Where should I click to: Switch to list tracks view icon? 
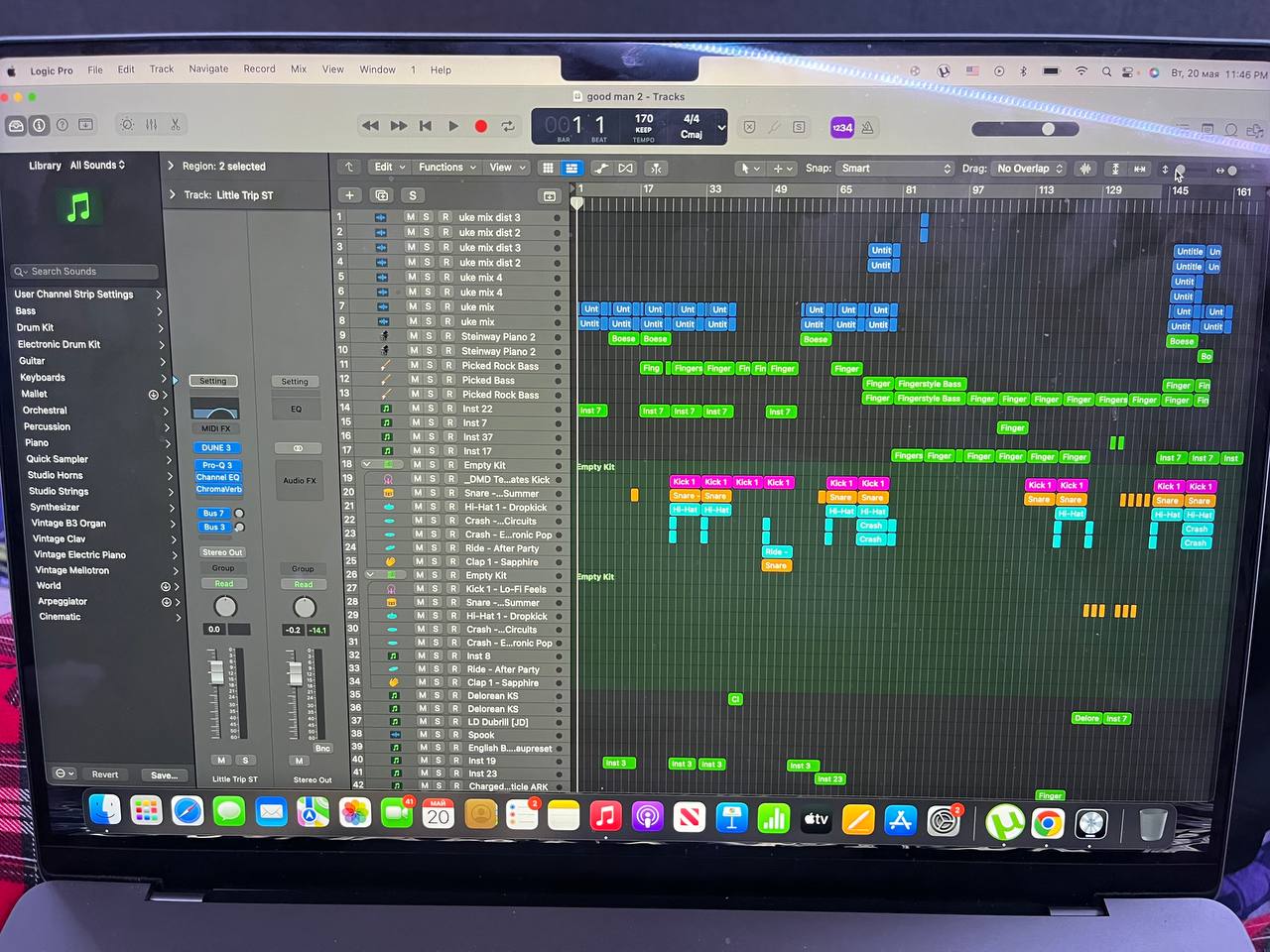pos(571,168)
